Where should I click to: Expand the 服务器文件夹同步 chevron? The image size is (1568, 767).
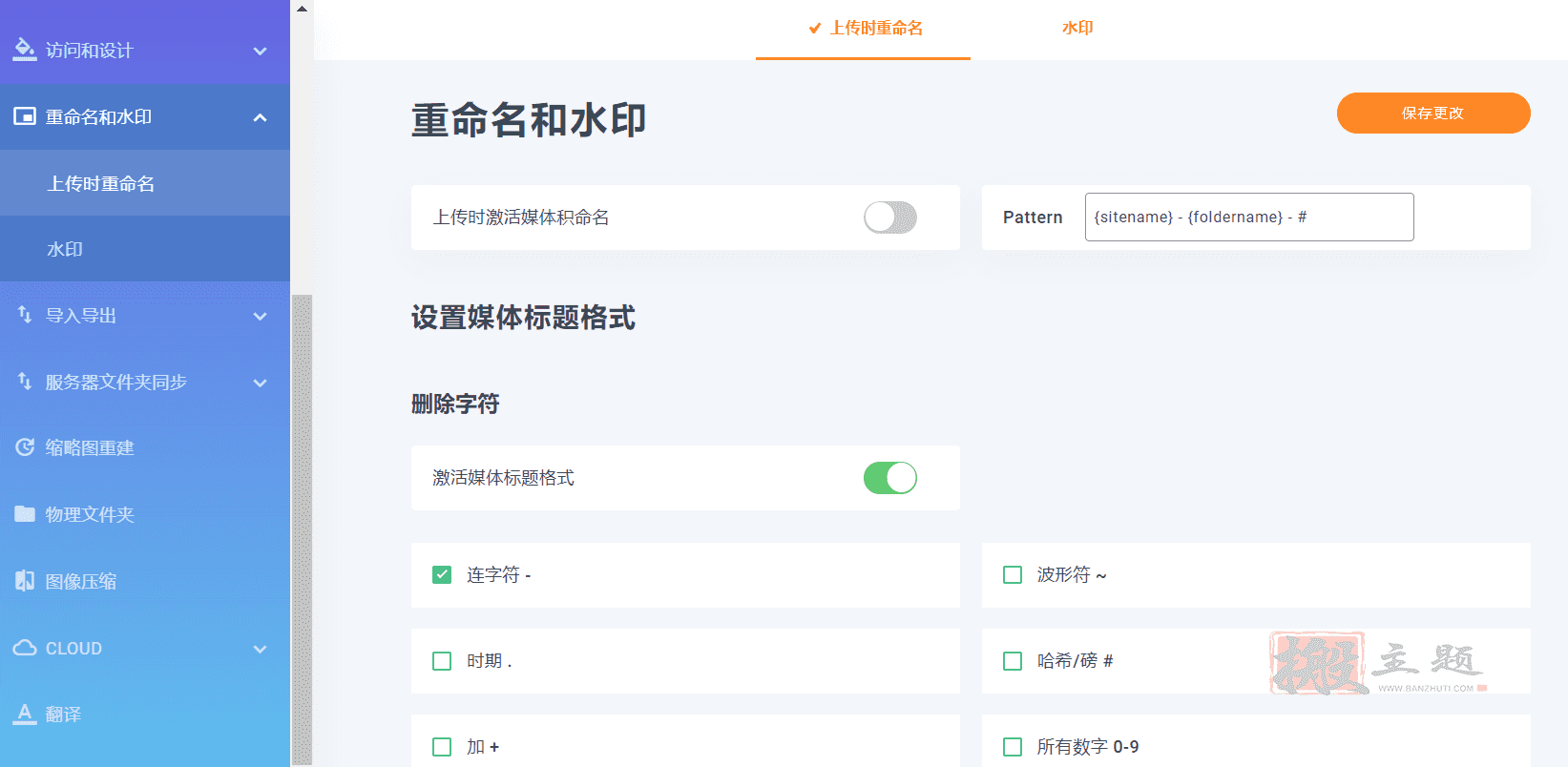click(x=260, y=383)
